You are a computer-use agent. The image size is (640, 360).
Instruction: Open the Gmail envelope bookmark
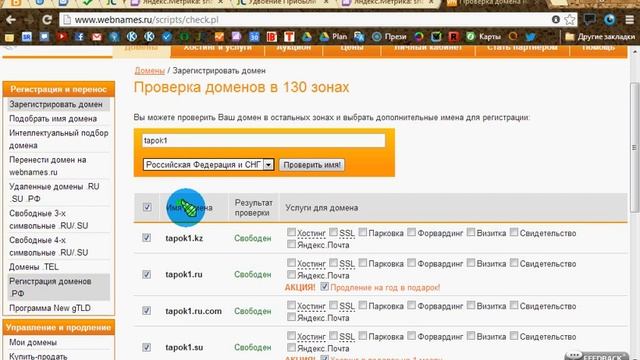tap(97, 37)
